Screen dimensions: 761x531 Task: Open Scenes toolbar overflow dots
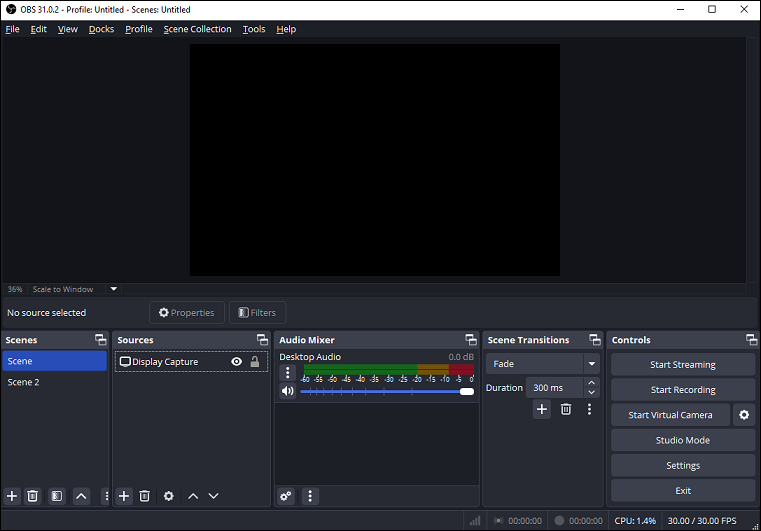106,496
